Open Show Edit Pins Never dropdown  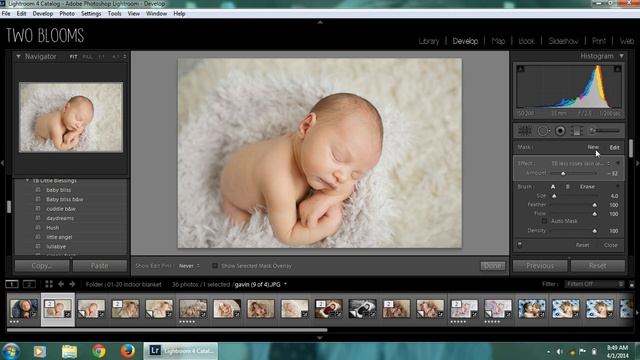(x=189, y=266)
